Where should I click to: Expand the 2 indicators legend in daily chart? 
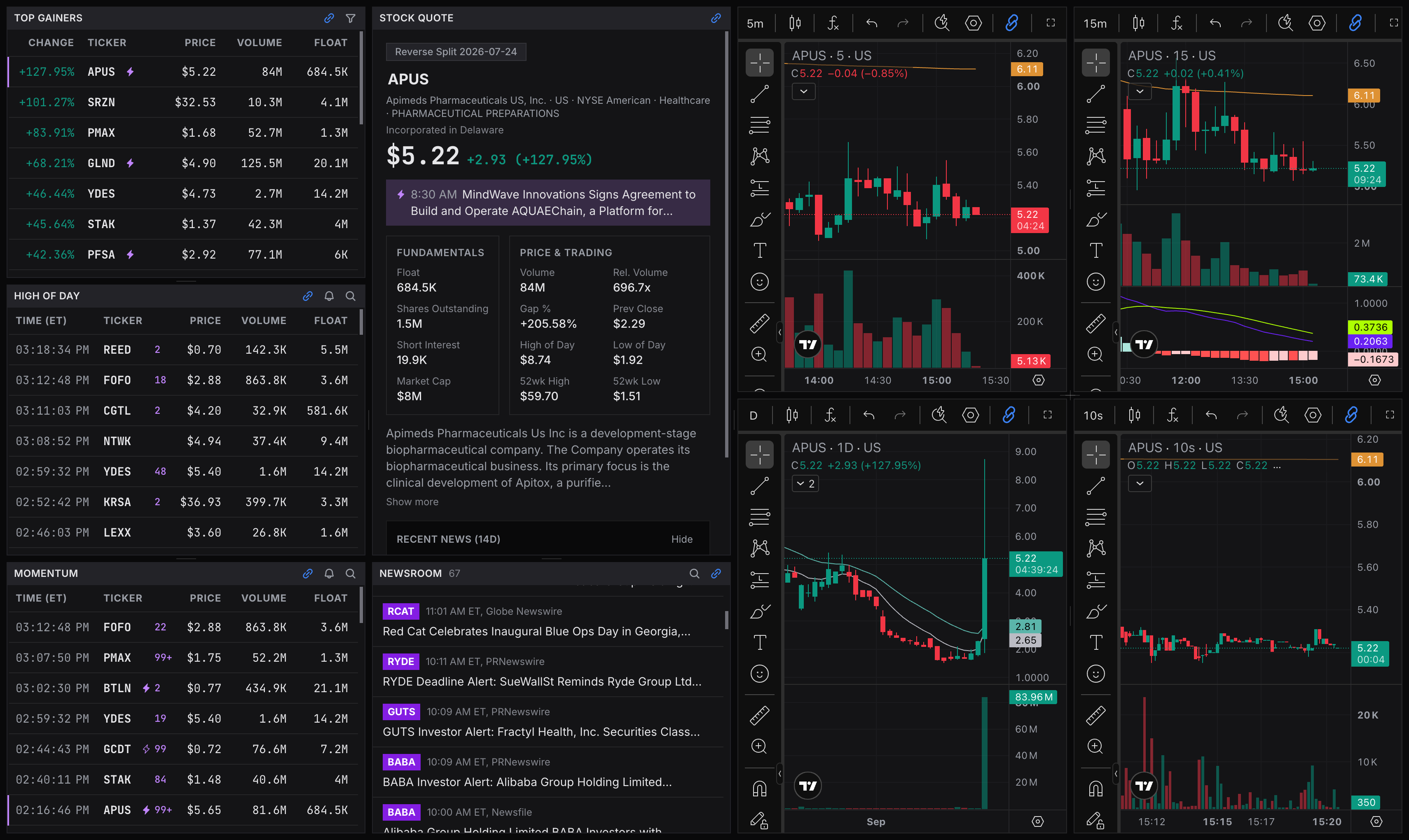[x=805, y=483]
